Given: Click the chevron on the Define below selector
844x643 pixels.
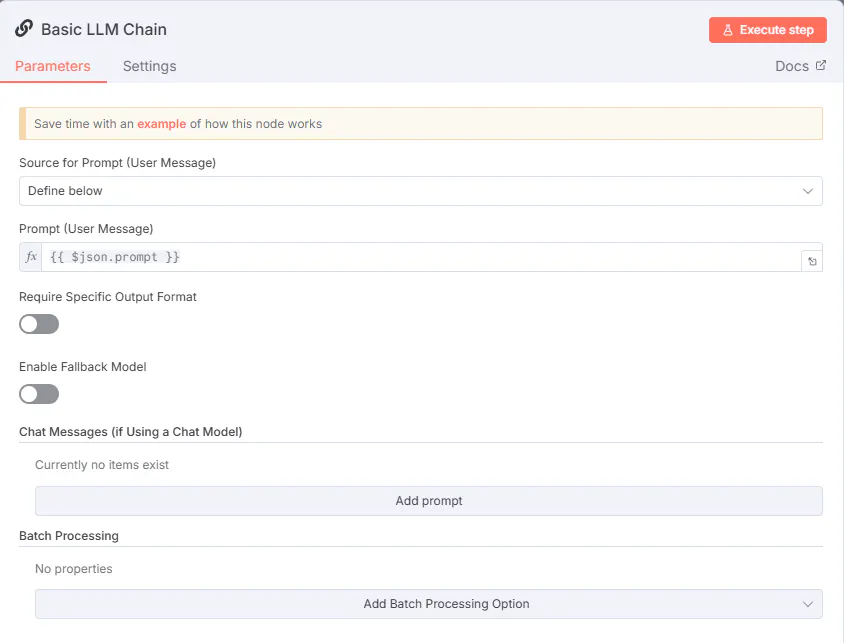Looking at the screenshot, I should point(808,191).
